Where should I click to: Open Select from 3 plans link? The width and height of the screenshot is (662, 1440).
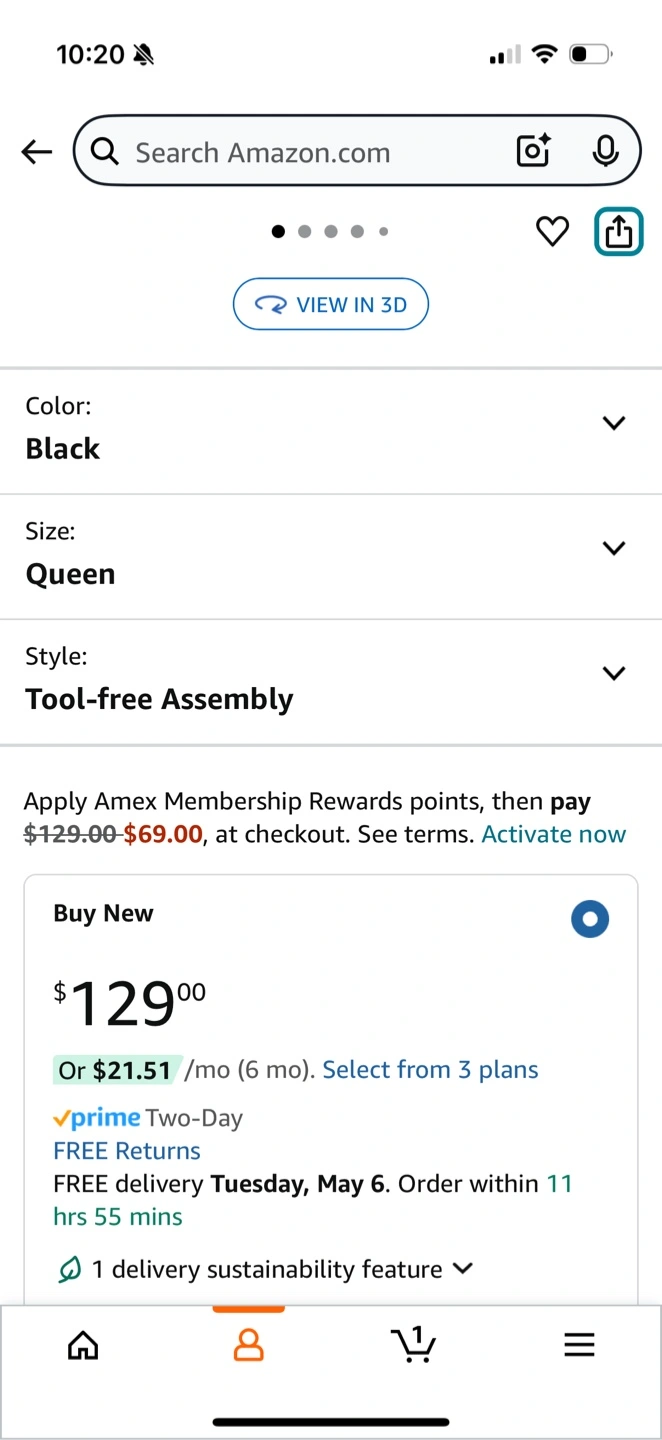point(430,1070)
